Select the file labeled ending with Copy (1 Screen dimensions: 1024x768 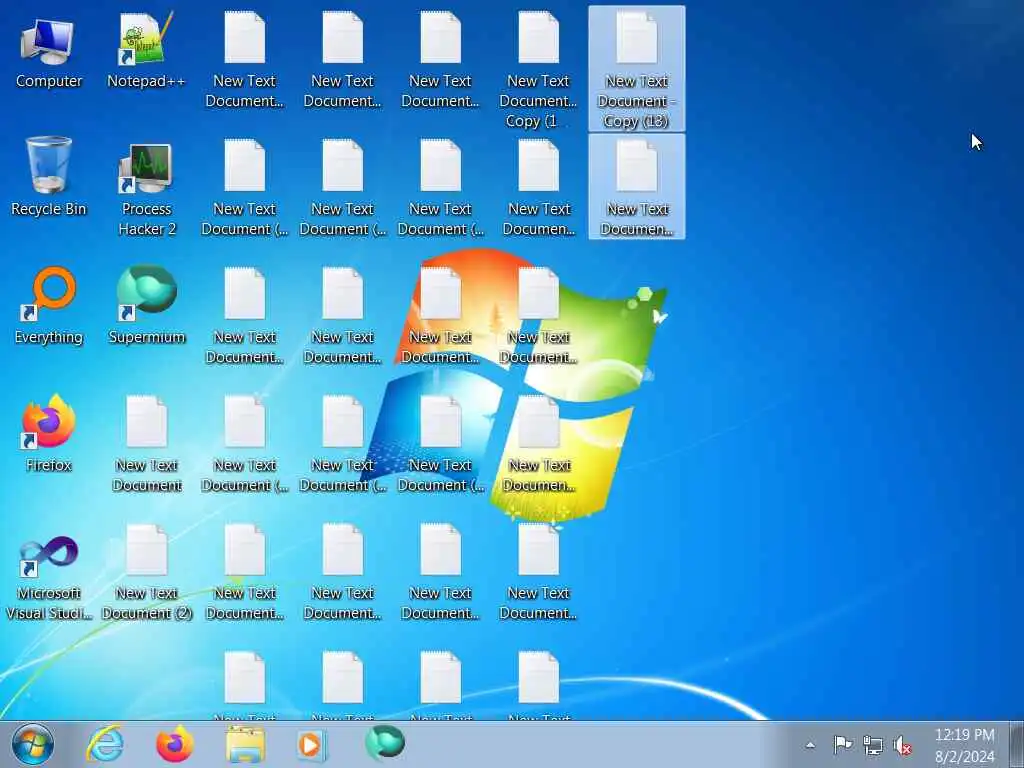538,69
